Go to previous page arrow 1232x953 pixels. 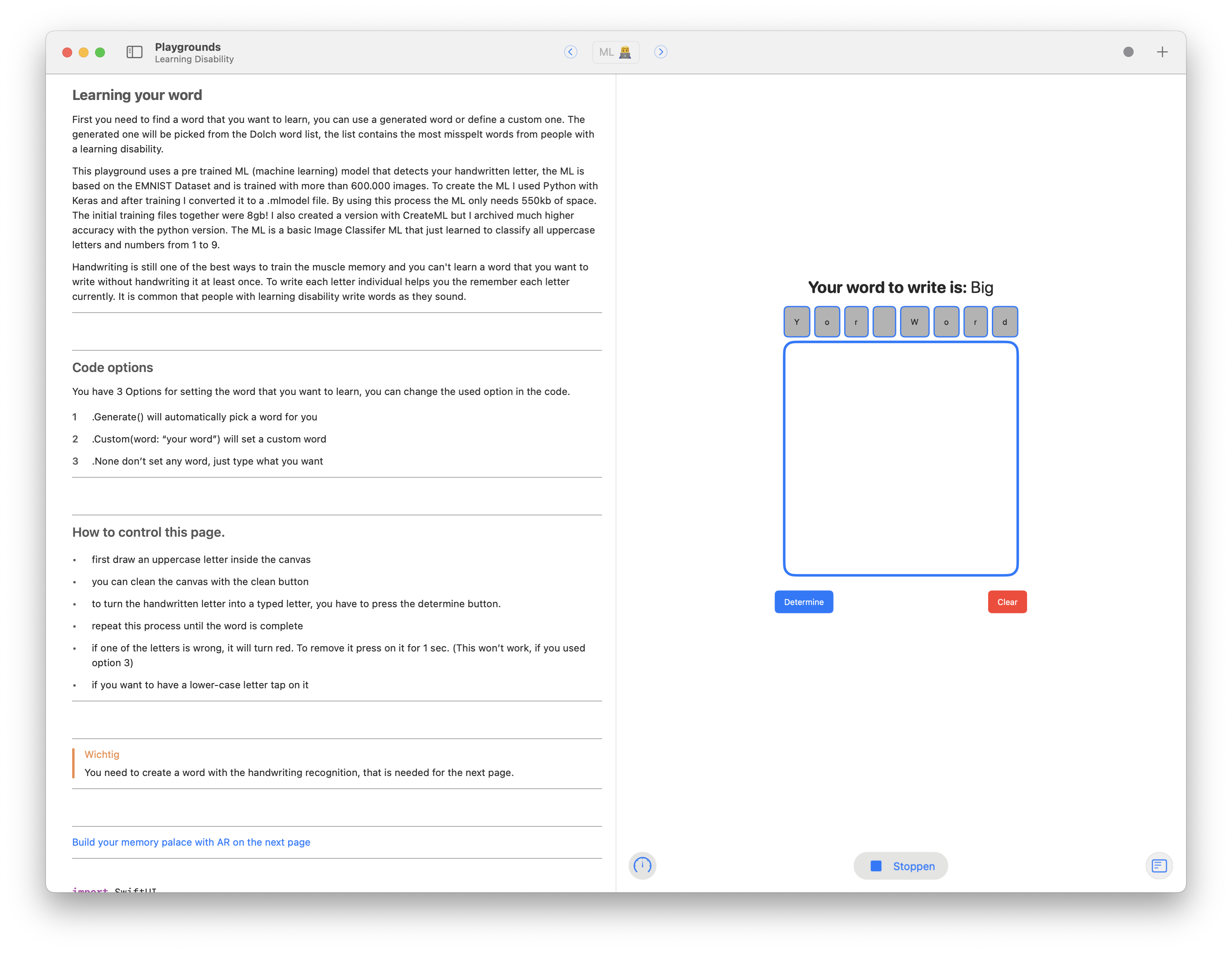571,52
